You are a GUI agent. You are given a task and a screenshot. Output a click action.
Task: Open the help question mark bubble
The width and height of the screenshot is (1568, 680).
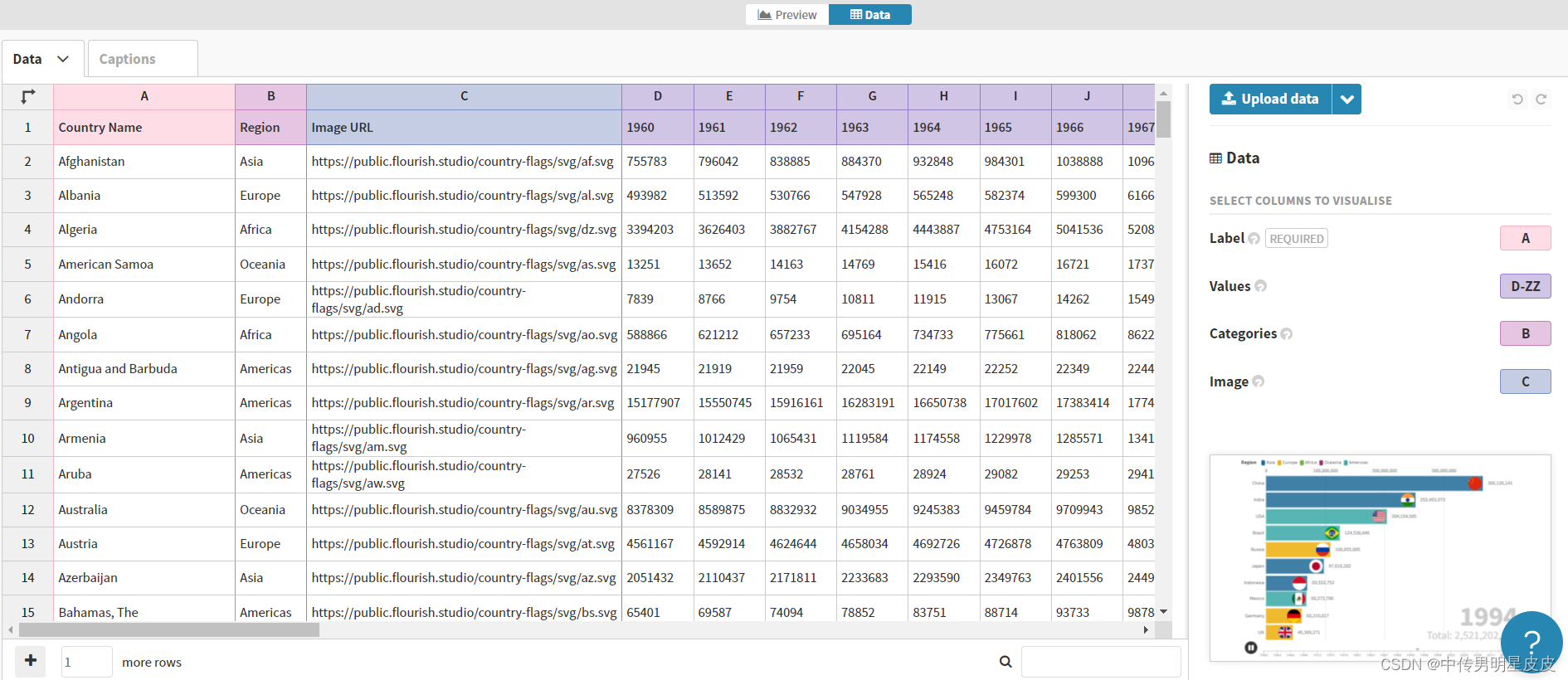[x=1531, y=642]
